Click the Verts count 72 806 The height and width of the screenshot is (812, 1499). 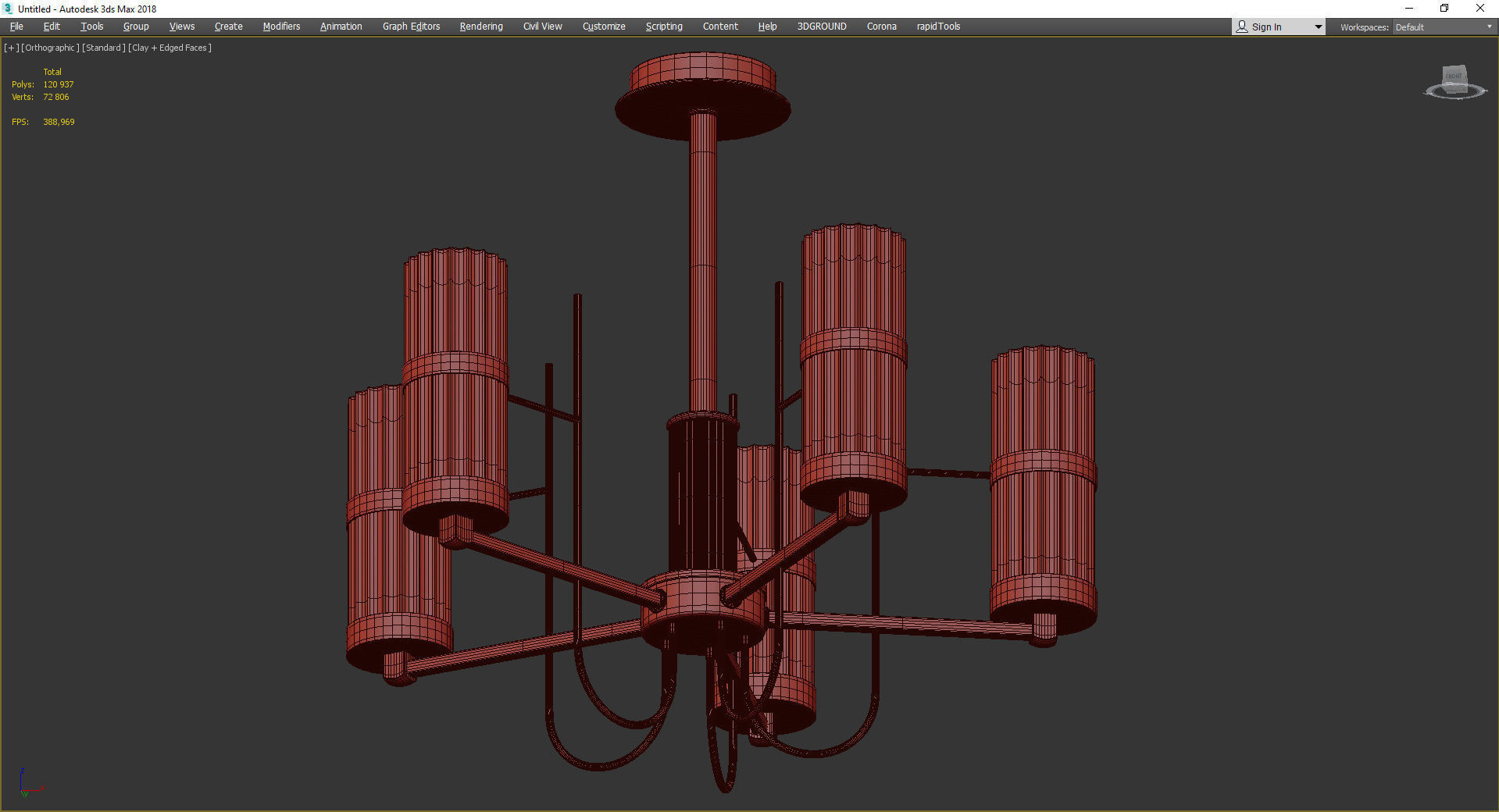click(x=56, y=97)
